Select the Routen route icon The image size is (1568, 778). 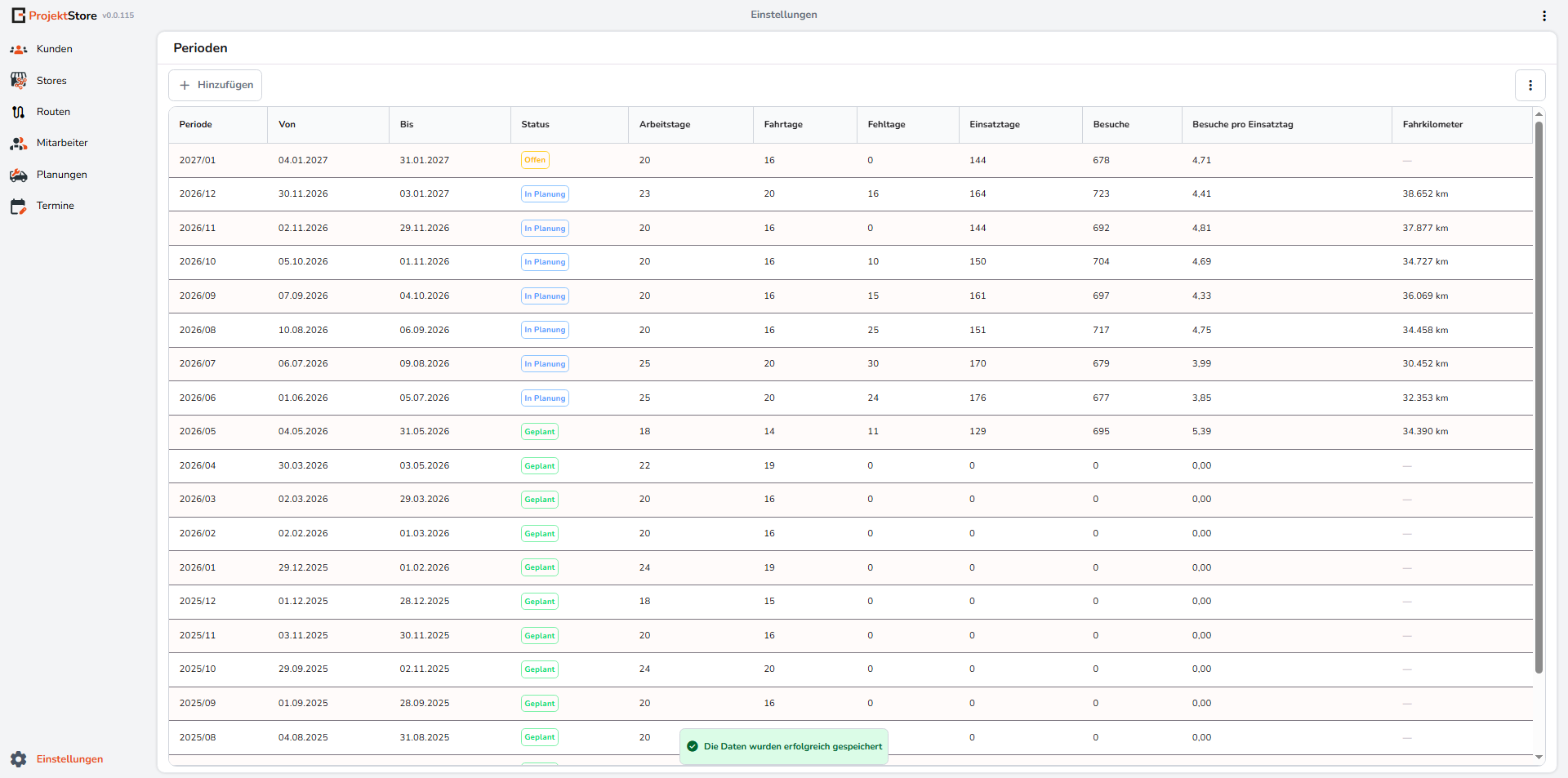tap(19, 112)
